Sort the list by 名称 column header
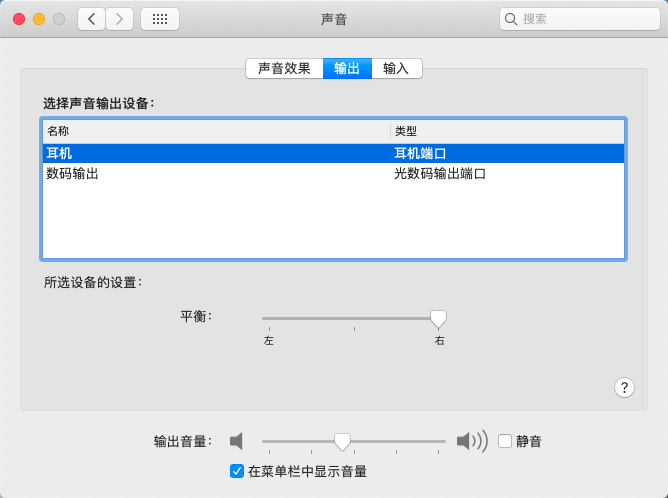Screen dimensions: 668x498 pos(215,131)
